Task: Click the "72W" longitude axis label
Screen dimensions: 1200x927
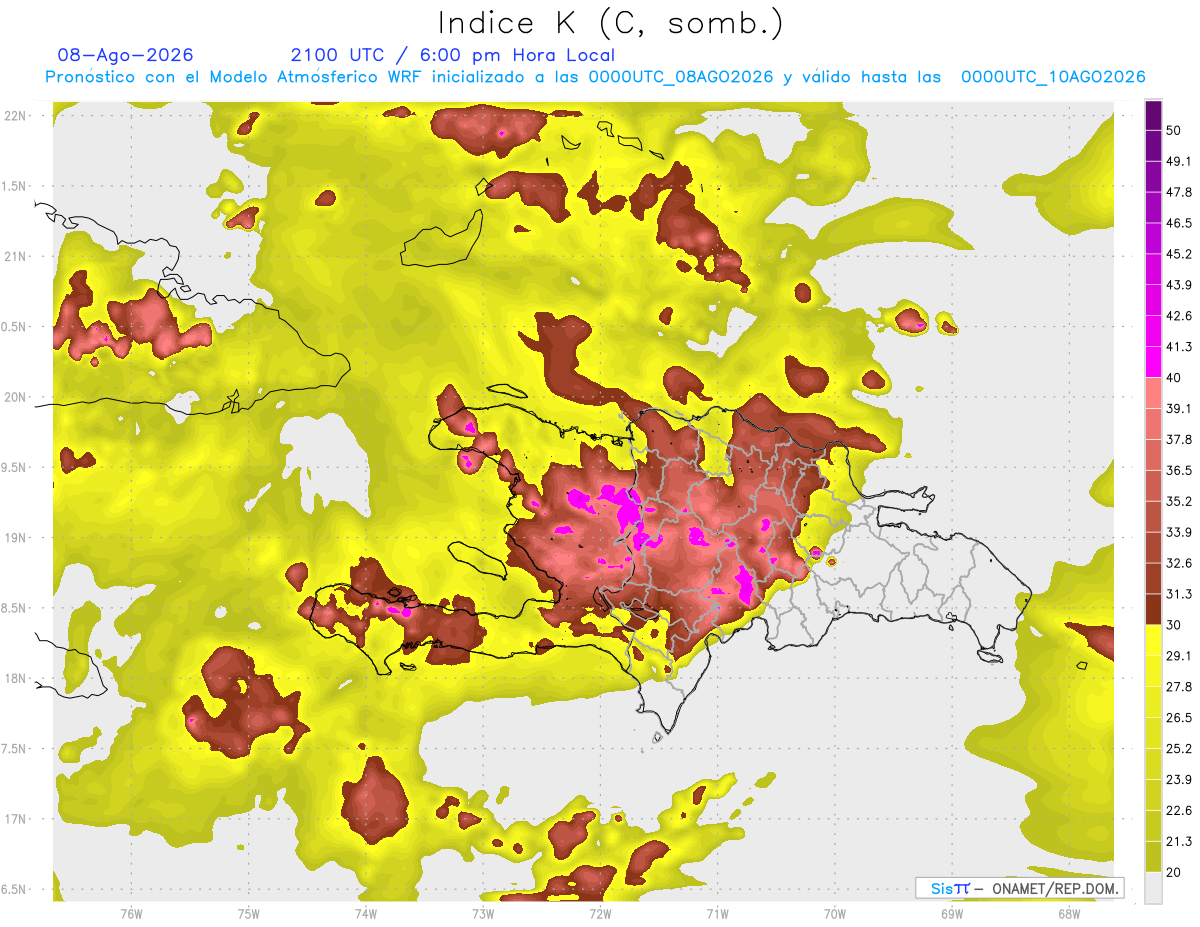Action: 600,913
